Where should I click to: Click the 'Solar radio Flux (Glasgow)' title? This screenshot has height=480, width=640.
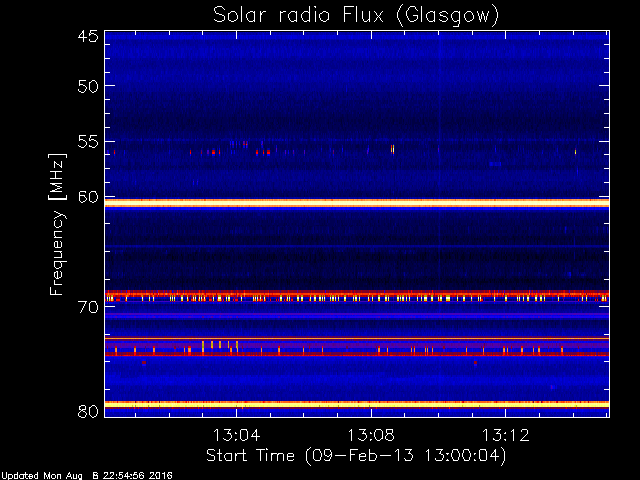(356, 16)
